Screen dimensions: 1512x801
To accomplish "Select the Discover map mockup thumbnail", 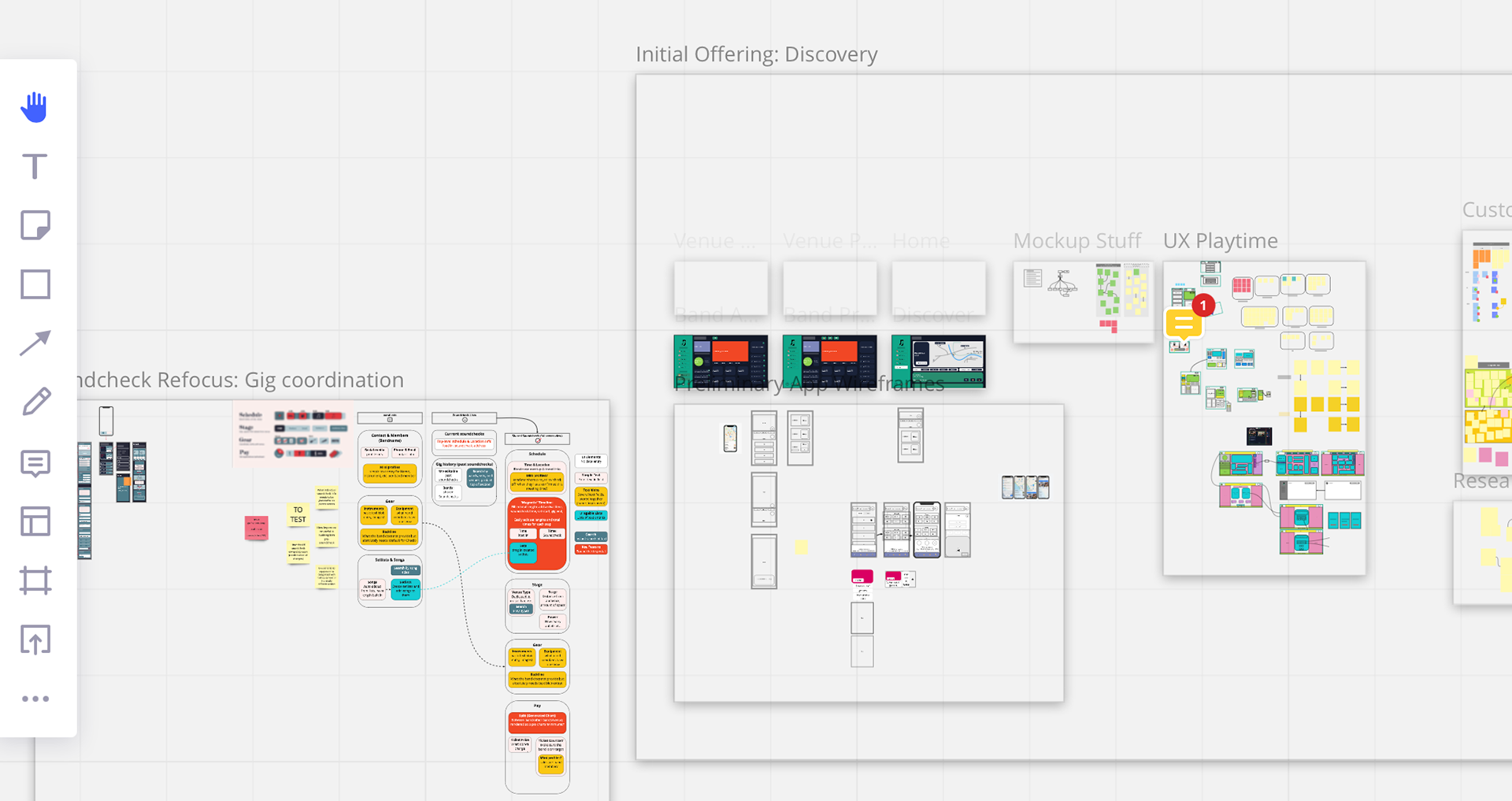I will tap(938, 362).
